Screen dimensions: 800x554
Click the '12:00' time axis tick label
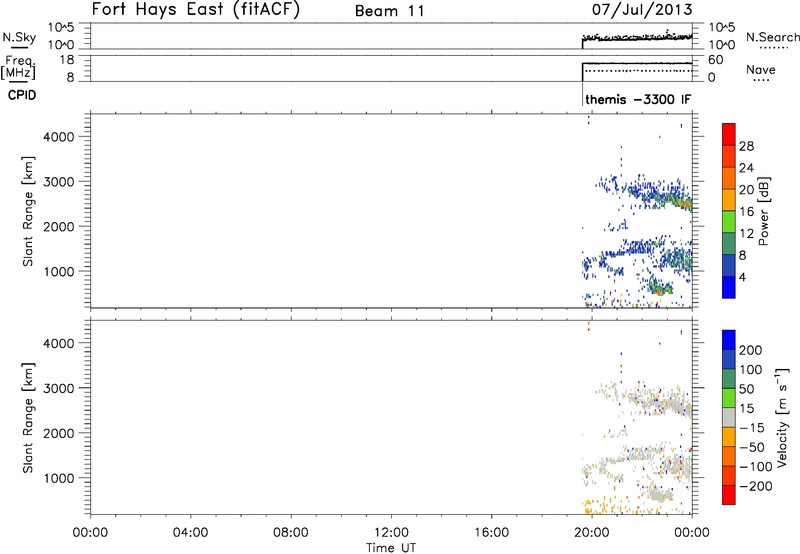(391, 533)
